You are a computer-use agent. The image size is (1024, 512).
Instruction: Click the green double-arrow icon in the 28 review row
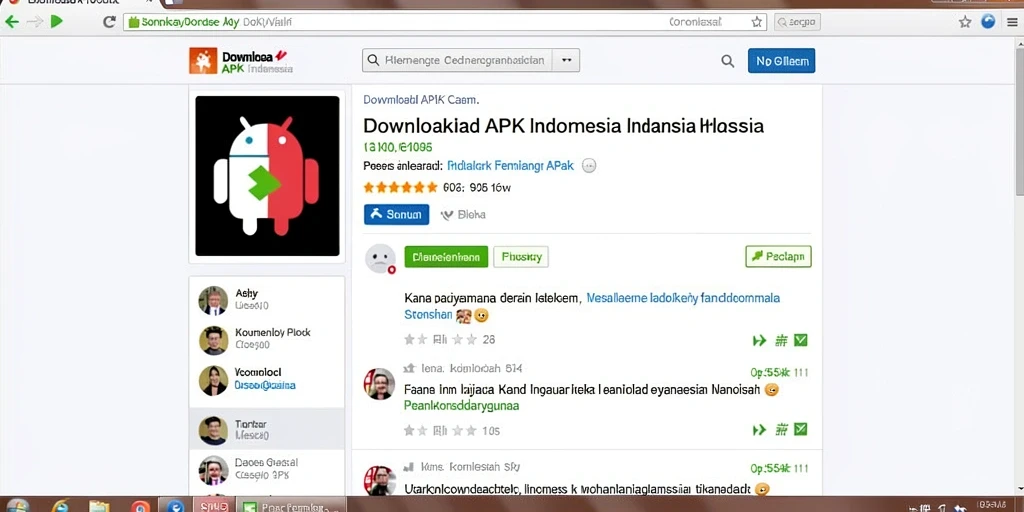[759, 340]
